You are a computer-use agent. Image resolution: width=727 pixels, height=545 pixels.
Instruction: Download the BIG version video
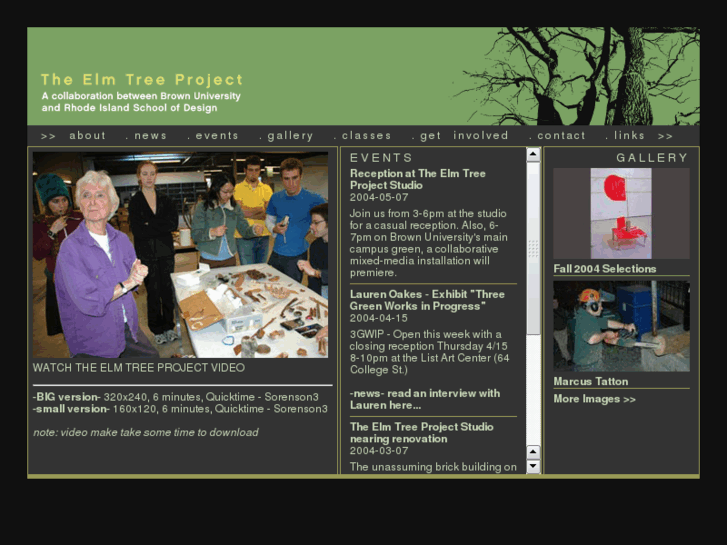tap(66, 397)
